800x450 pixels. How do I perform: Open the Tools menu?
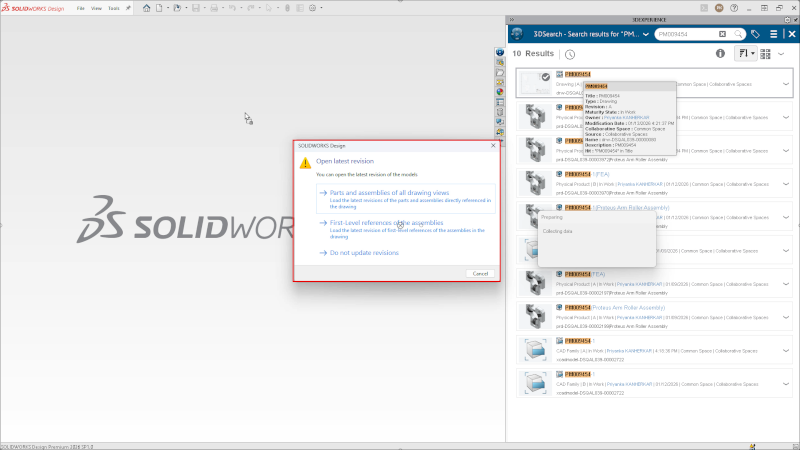113,8
